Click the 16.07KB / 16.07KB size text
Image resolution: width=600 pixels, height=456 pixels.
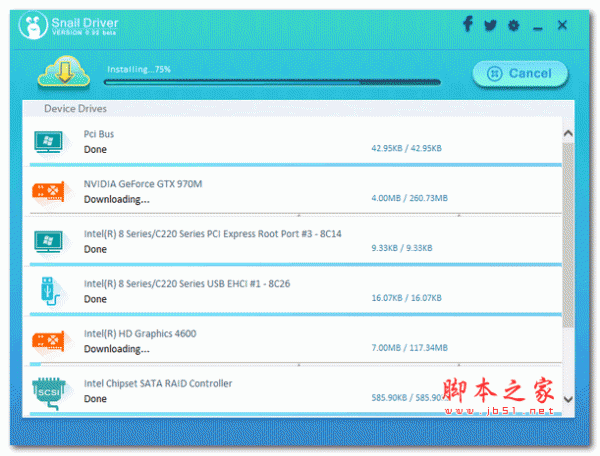(x=406, y=298)
